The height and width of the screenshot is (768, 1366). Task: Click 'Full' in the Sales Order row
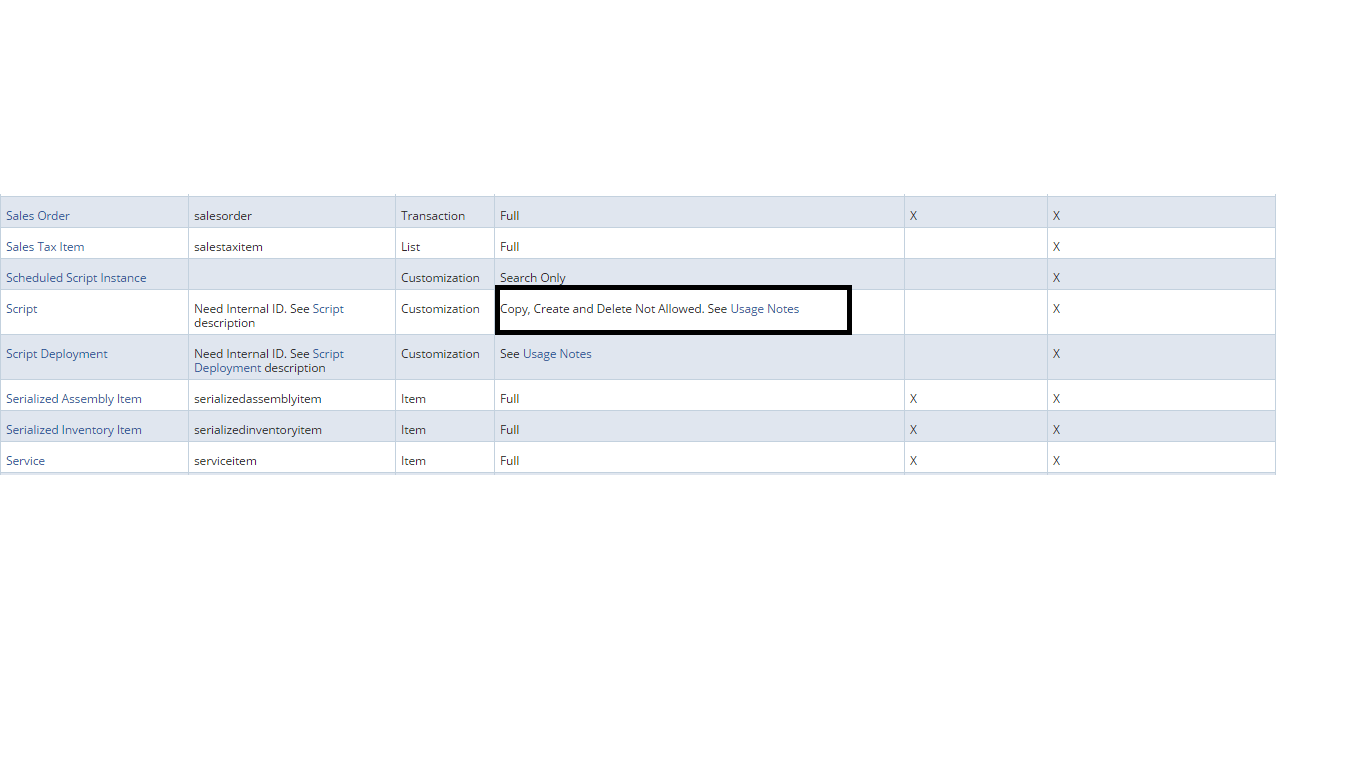(x=510, y=216)
